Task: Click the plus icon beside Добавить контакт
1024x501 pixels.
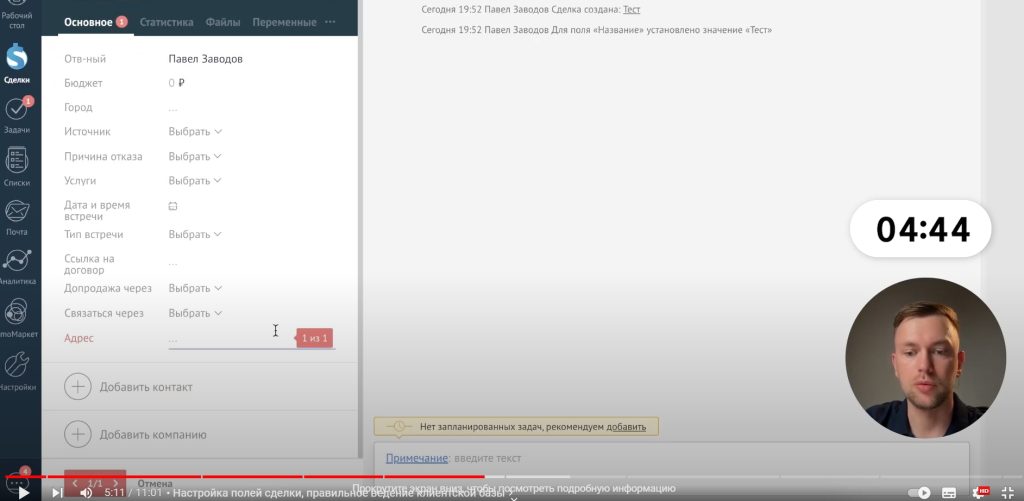Action: [78, 387]
